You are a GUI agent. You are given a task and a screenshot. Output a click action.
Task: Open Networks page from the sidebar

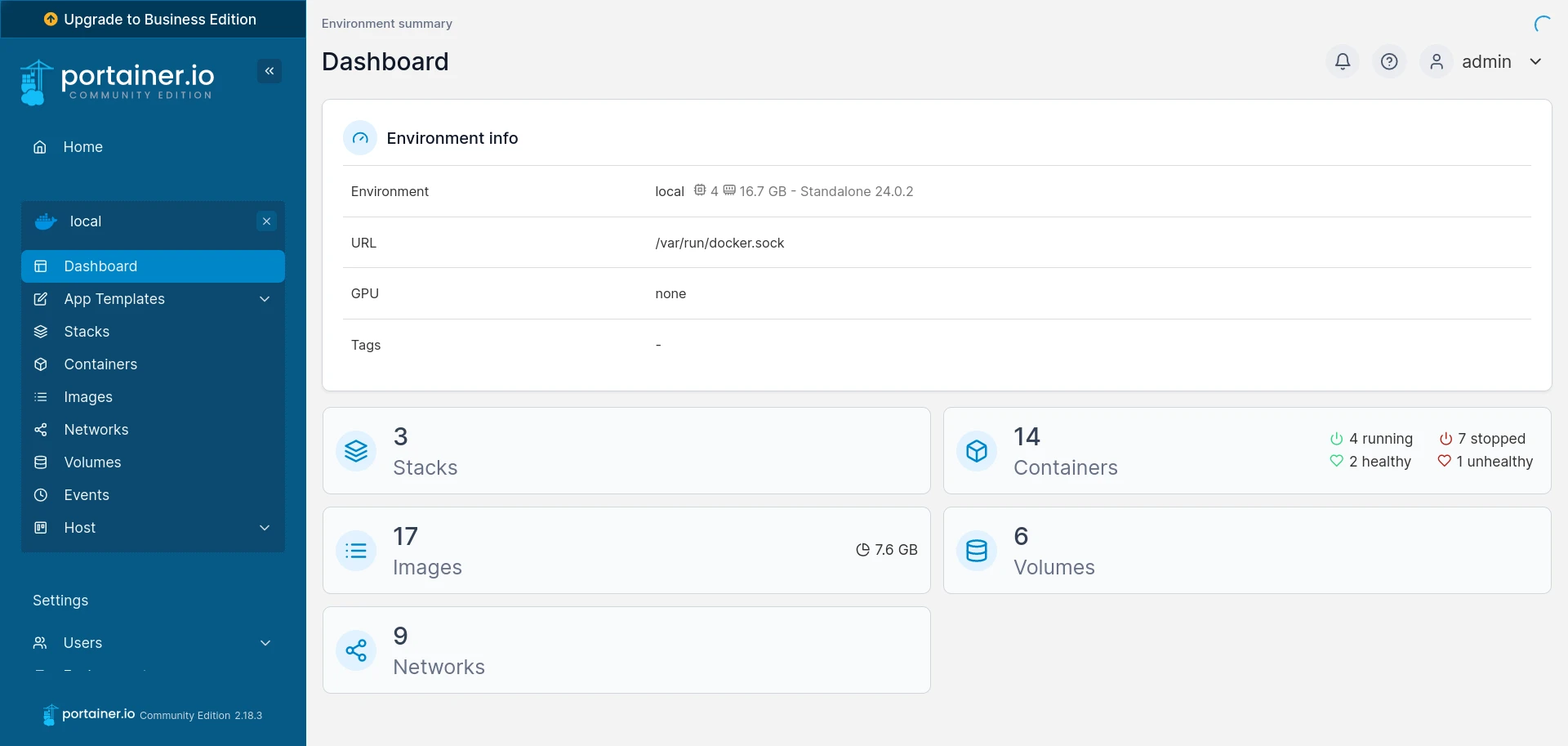click(96, 430)
